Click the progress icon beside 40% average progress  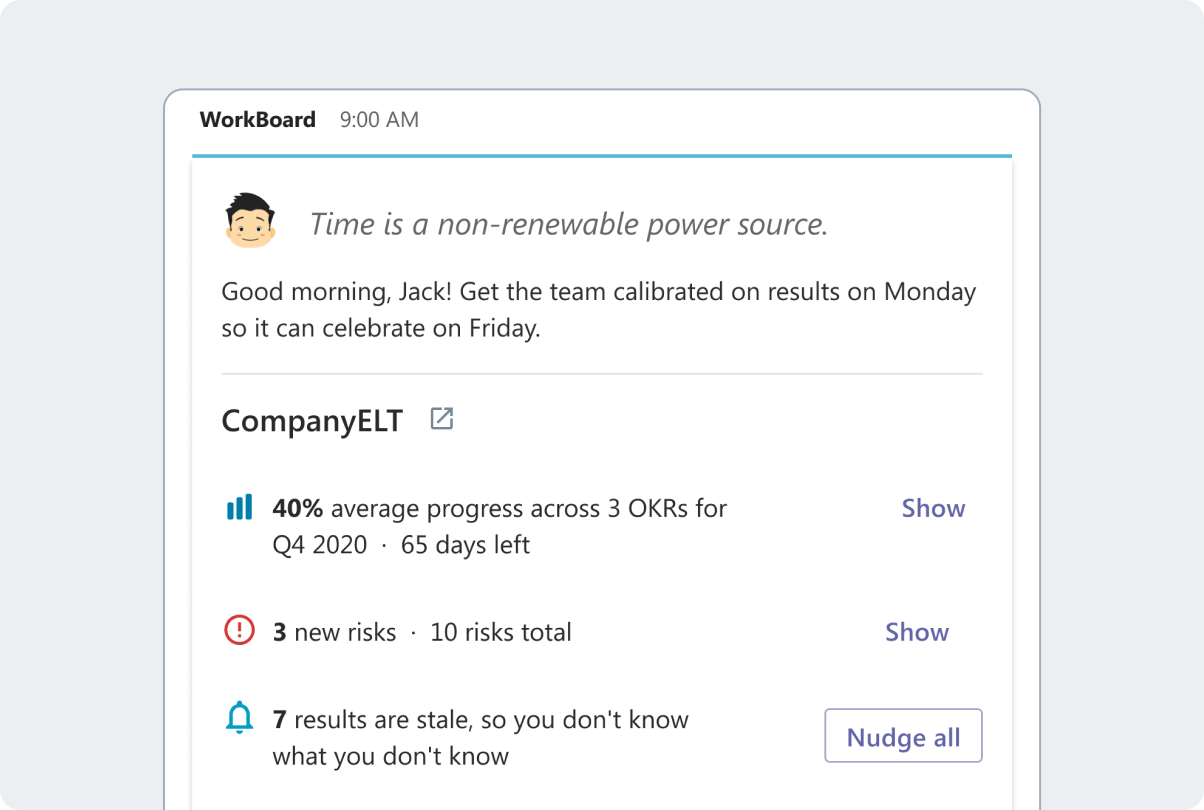(239, 507)
